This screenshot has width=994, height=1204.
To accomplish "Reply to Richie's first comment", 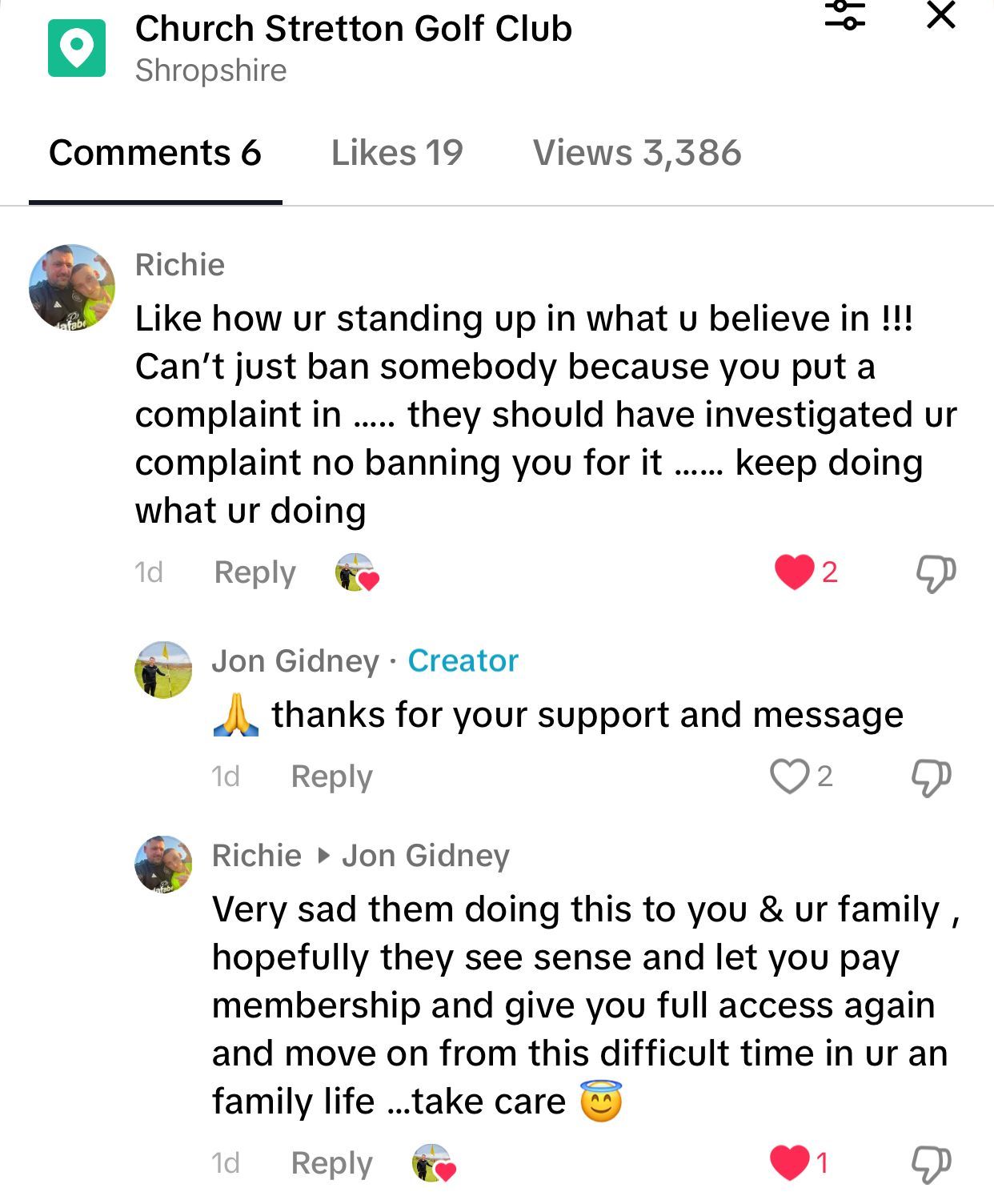I will coord(255,572).
